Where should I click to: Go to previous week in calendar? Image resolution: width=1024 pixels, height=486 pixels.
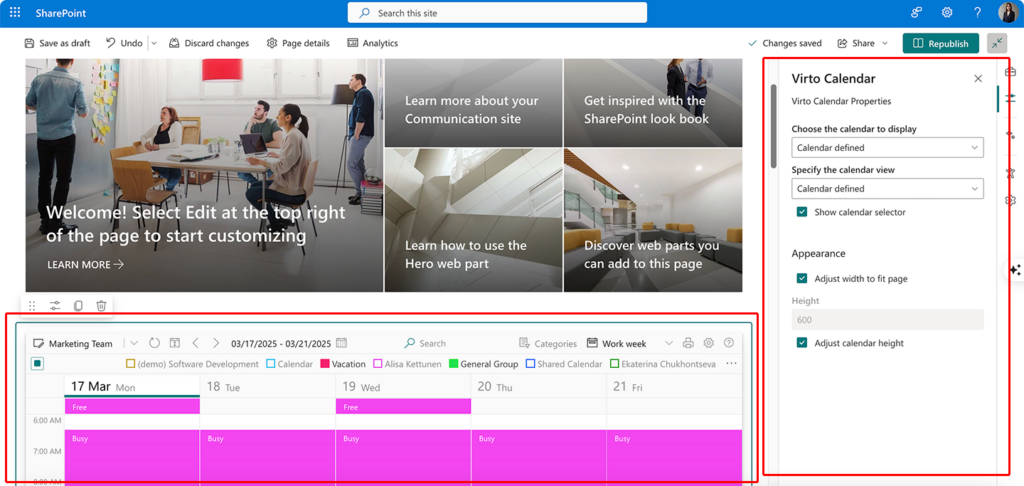click(195, 343)
